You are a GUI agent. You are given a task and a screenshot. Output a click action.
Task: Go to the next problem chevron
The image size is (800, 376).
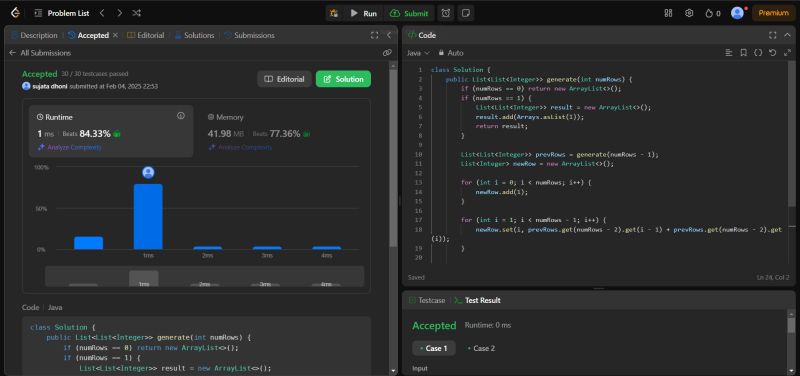click(x=119, y=13)
